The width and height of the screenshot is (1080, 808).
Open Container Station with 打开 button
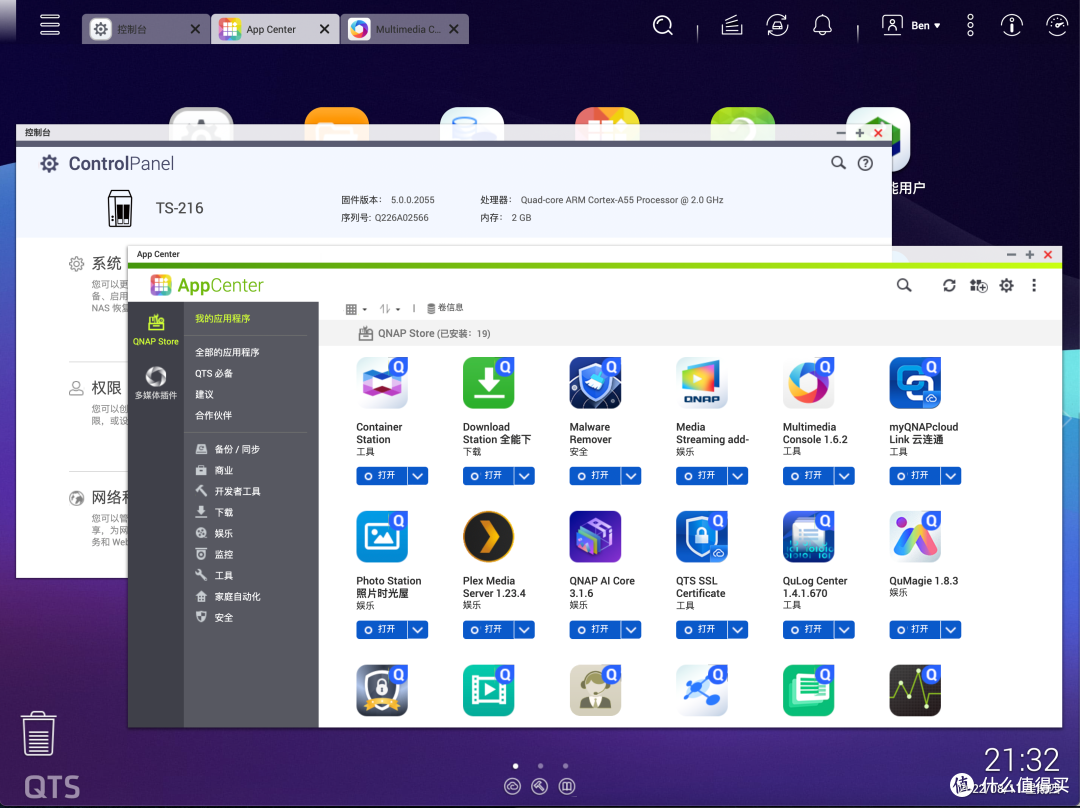382,475
